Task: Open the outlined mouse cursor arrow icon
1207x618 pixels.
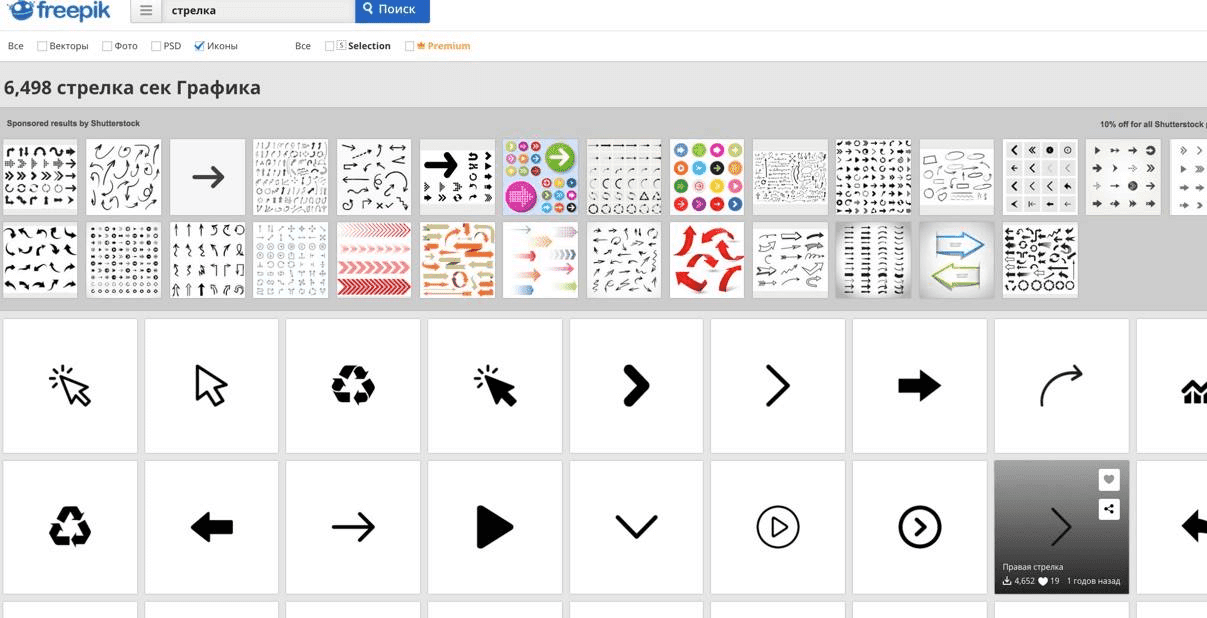Action: point(211,385)
